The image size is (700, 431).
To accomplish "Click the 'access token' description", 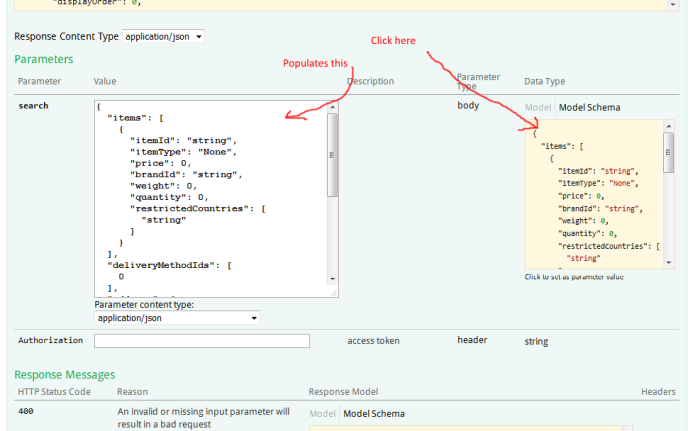I will click(x=373, y=341).
